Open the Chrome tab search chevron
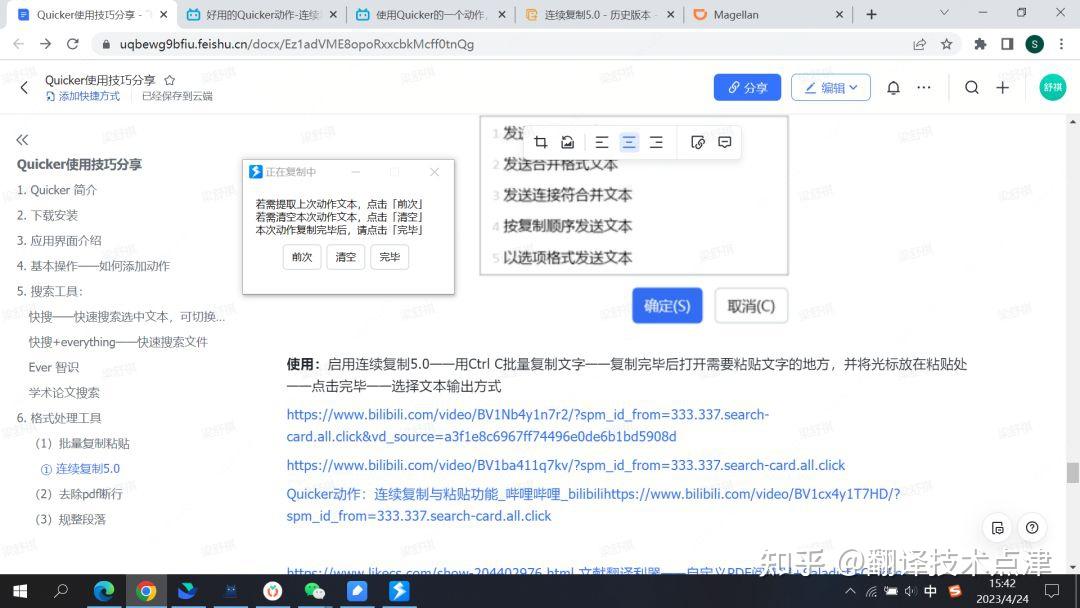The image size is (1080, 608). pyautogui.click(x=944, y=13)
